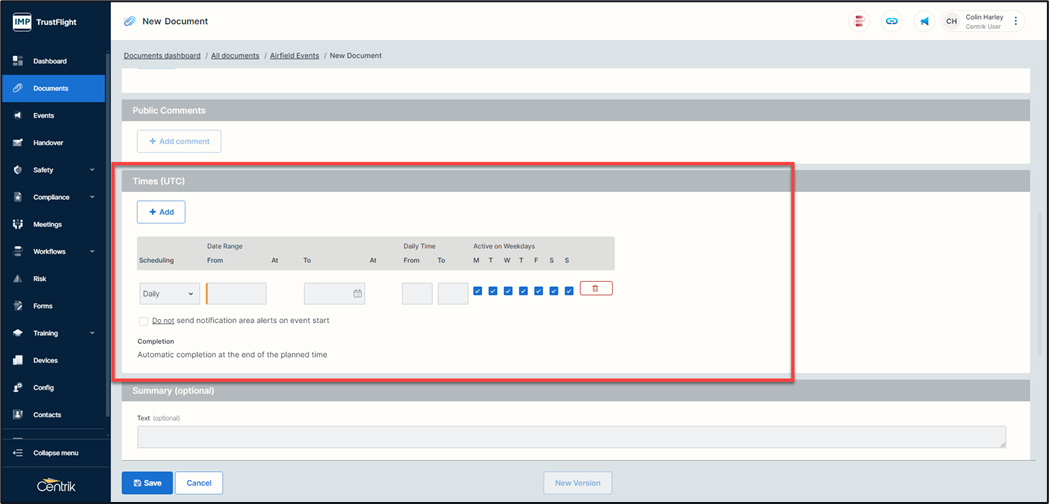The image size is (1049, 504).
Task: Expand the Safety sidebar submenu
Action: coord(92,170)
